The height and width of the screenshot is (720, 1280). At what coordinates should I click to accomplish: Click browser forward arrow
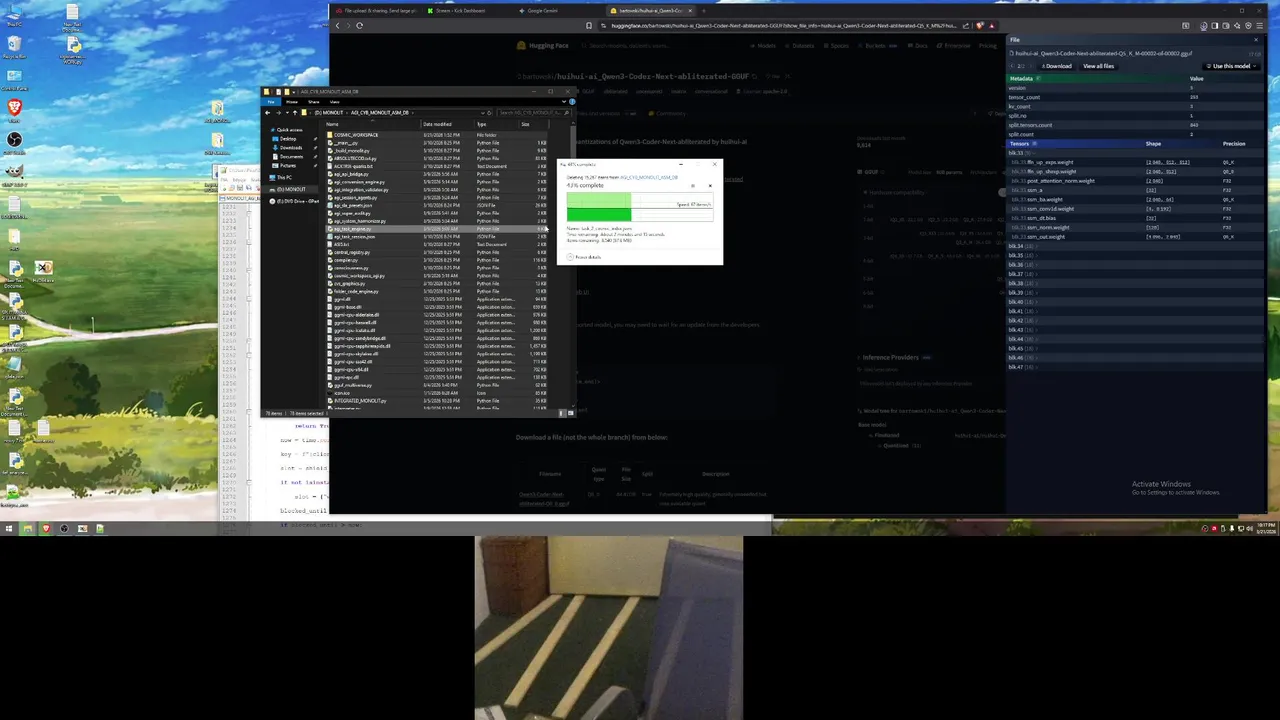(348, 25)
